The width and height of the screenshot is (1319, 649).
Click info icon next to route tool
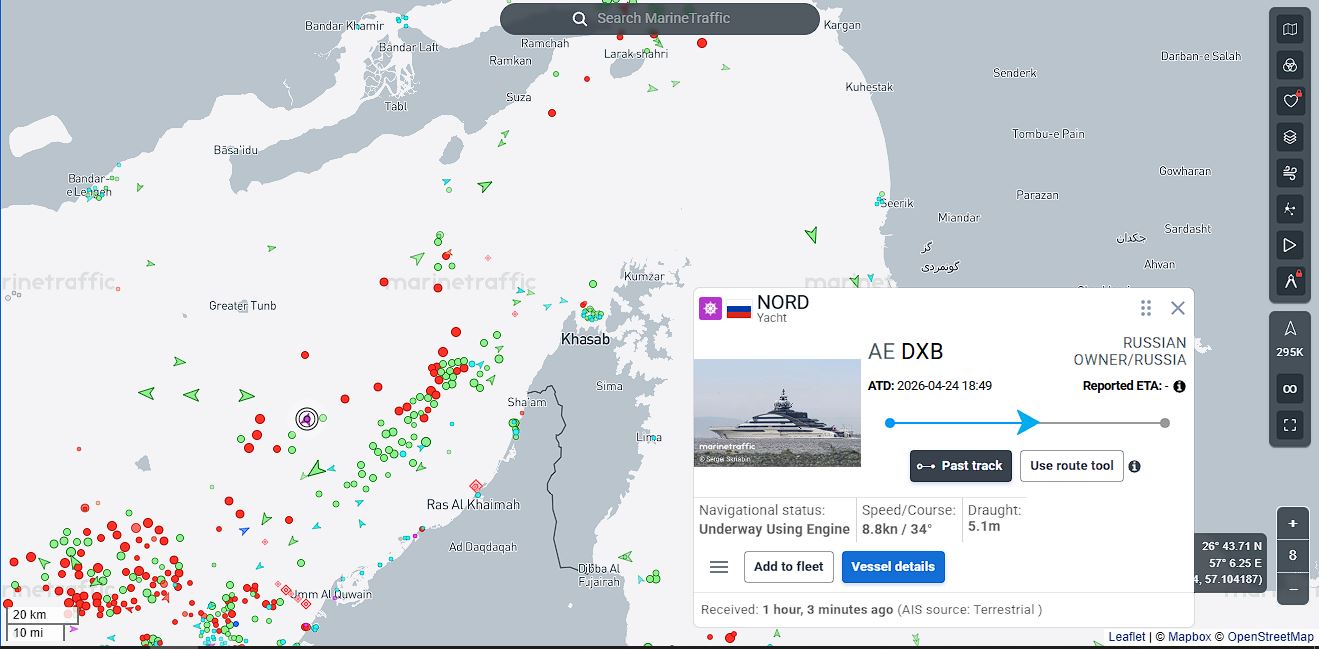pyautogui.click(x=1135, y=466)
